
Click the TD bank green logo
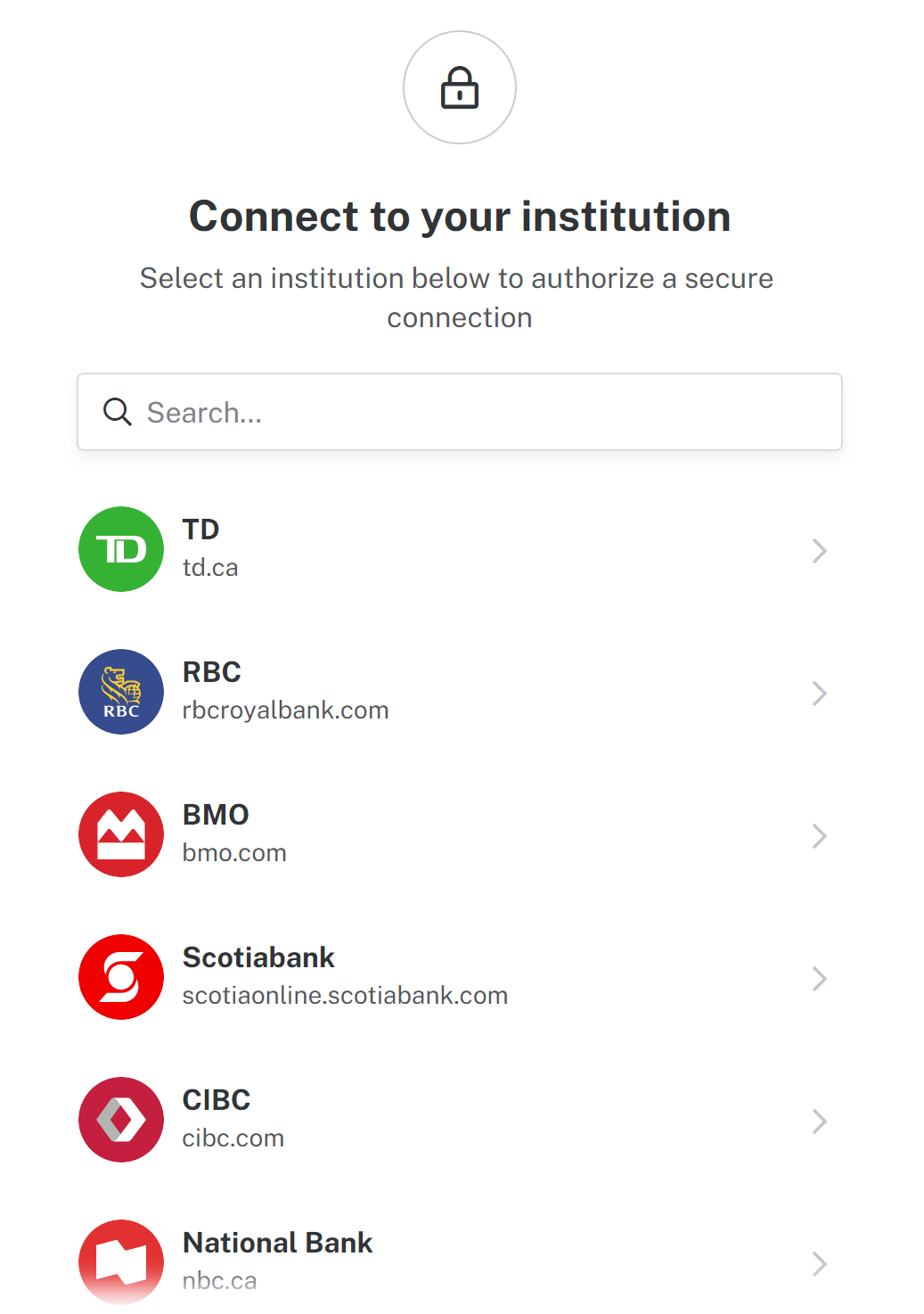click(121, 549)
